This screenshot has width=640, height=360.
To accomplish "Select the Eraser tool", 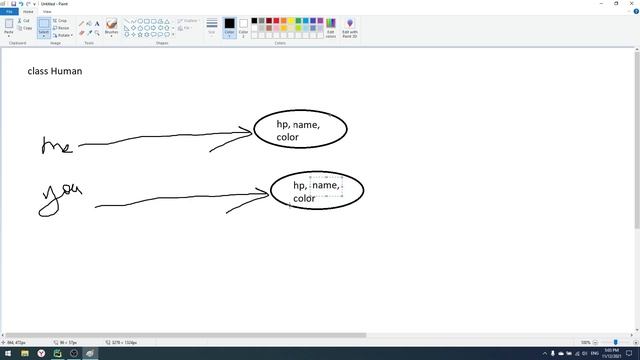I will (x=81, y=33).
